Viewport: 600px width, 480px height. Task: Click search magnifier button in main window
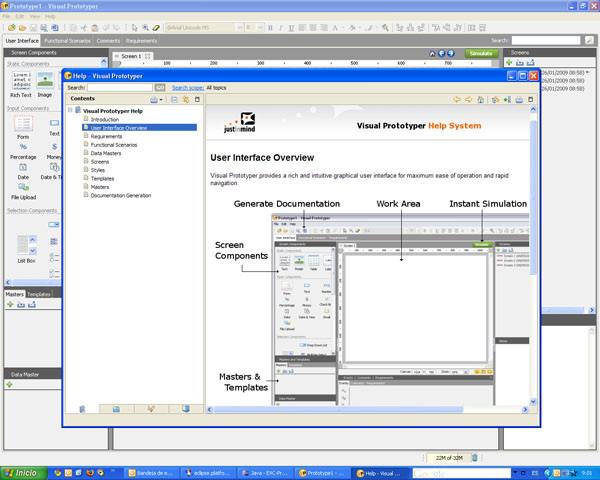(x=589, y=40)
